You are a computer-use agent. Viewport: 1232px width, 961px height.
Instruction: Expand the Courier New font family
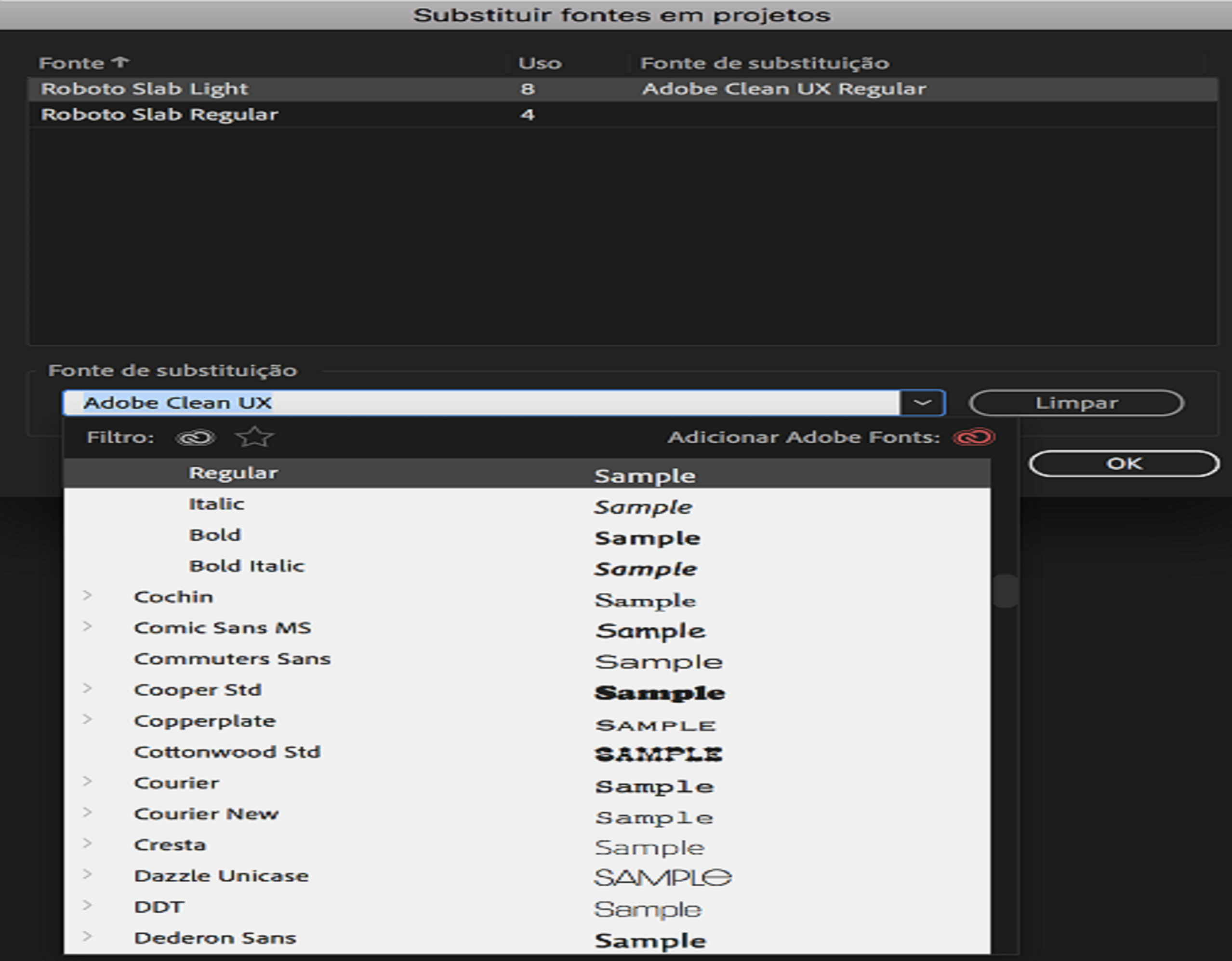click(x=87, y=813)
